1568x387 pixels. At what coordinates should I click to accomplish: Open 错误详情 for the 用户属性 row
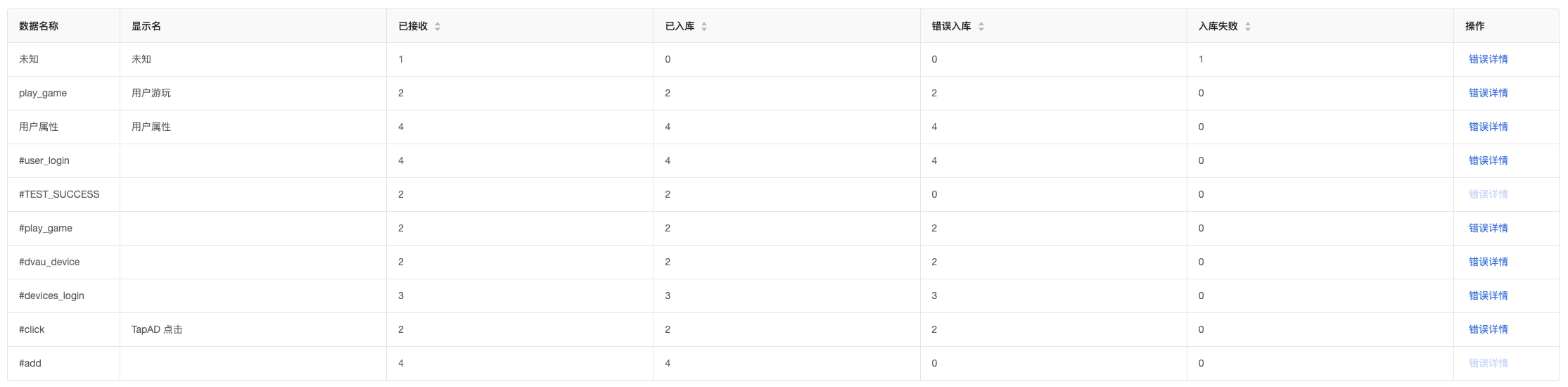(x=1488, y=127)
